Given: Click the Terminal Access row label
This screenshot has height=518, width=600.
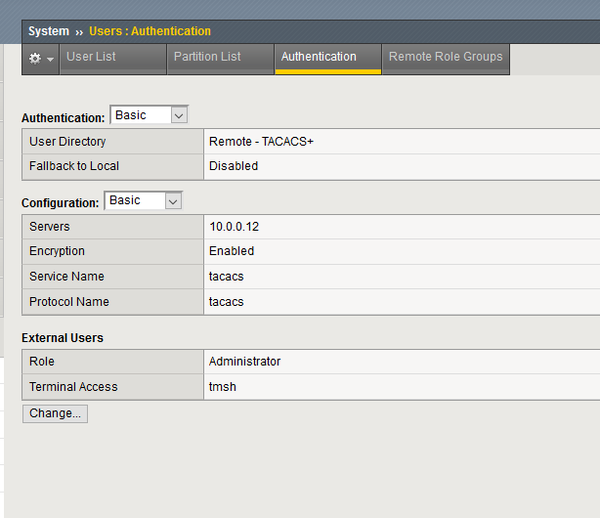Looking at the screenshot, I should point(73,387).
